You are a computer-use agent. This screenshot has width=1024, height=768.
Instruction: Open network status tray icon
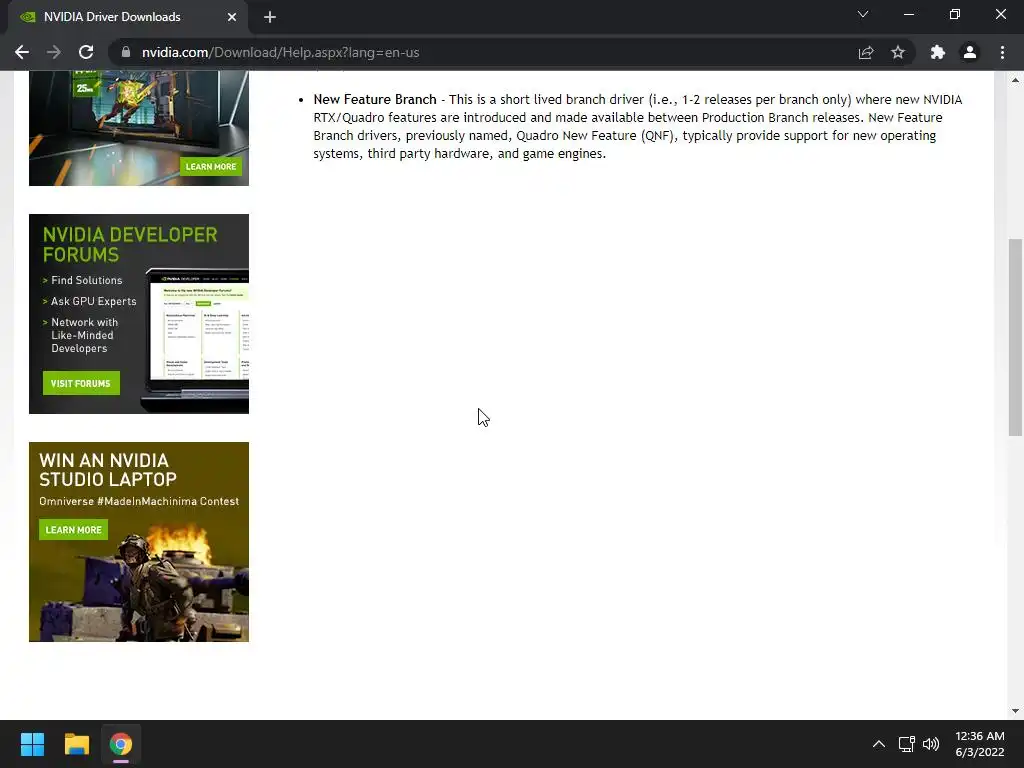[906, 744]
